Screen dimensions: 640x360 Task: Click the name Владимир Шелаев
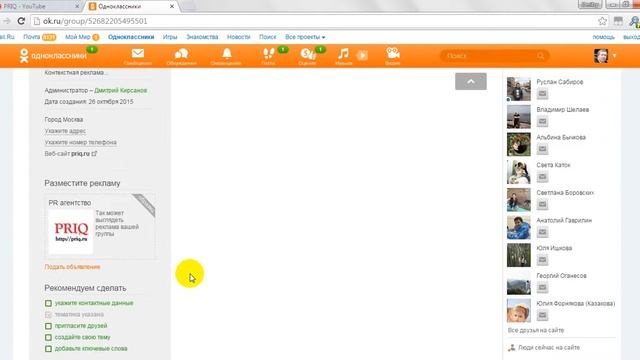coord(562,110)
